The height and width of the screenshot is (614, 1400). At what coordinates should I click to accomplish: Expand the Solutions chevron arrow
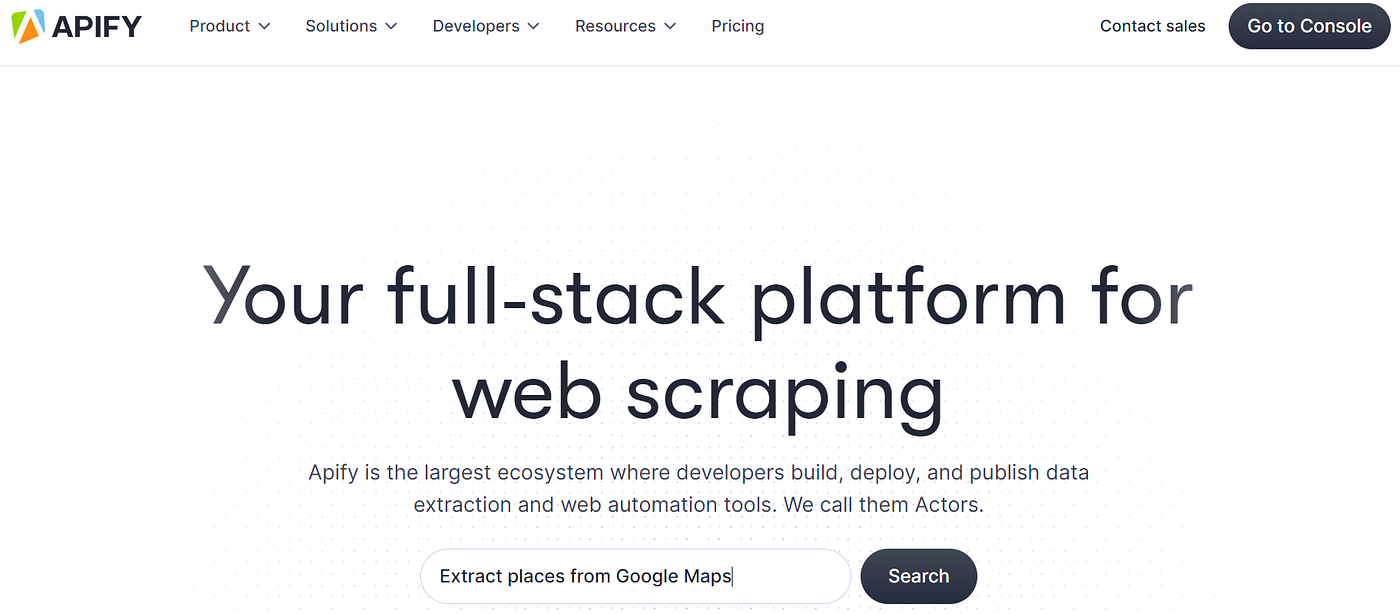click(391, 27)
